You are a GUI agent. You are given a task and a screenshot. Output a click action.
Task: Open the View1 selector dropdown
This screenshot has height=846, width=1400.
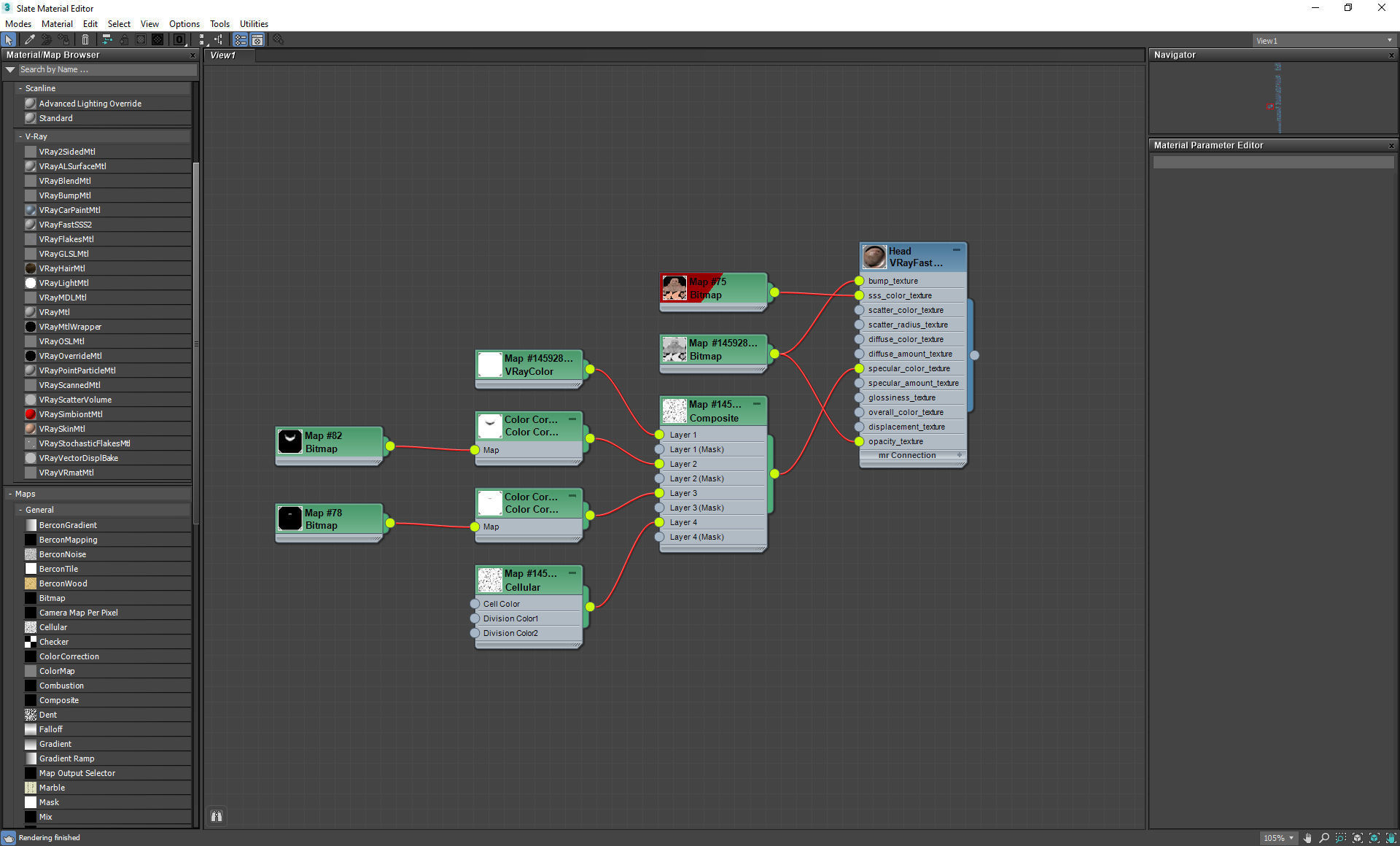pos(1323,41)
